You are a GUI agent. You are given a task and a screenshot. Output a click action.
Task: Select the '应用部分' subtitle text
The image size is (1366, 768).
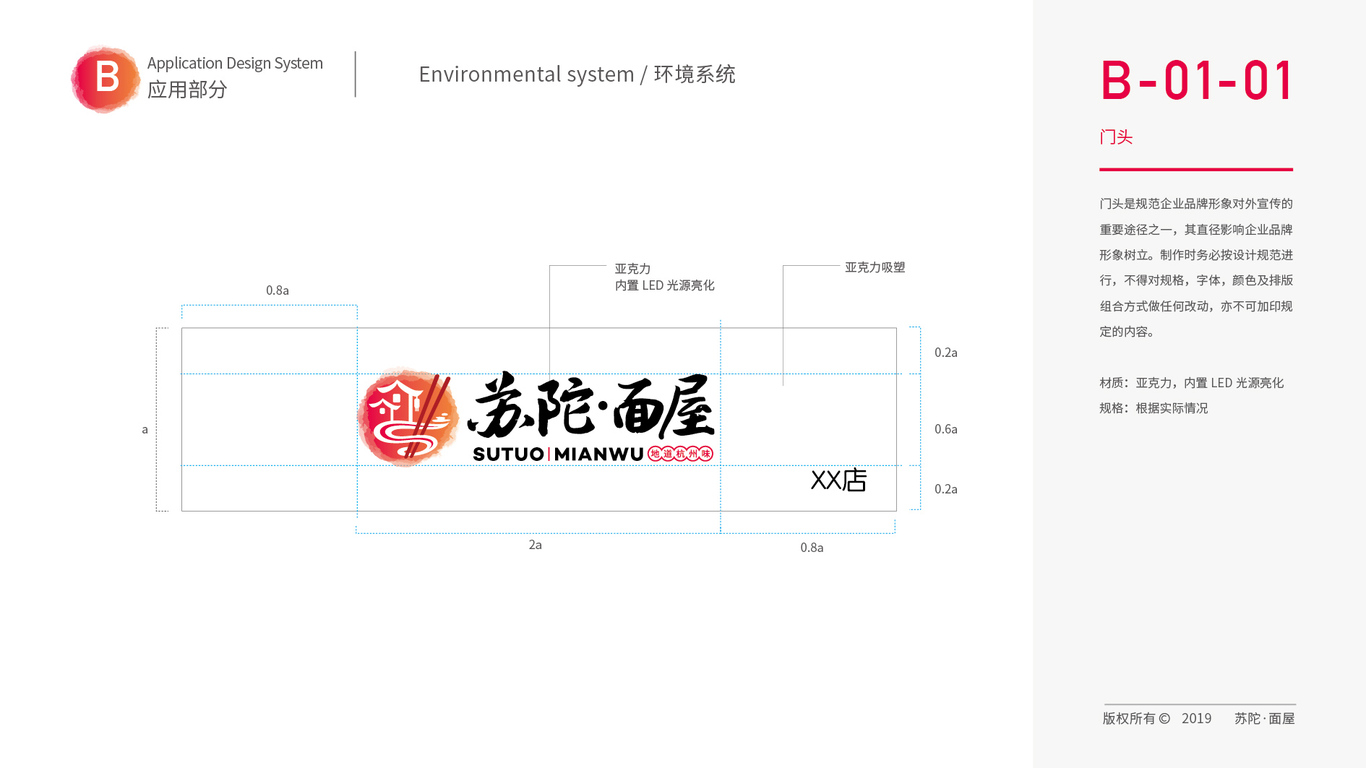[x=187, y=89]
